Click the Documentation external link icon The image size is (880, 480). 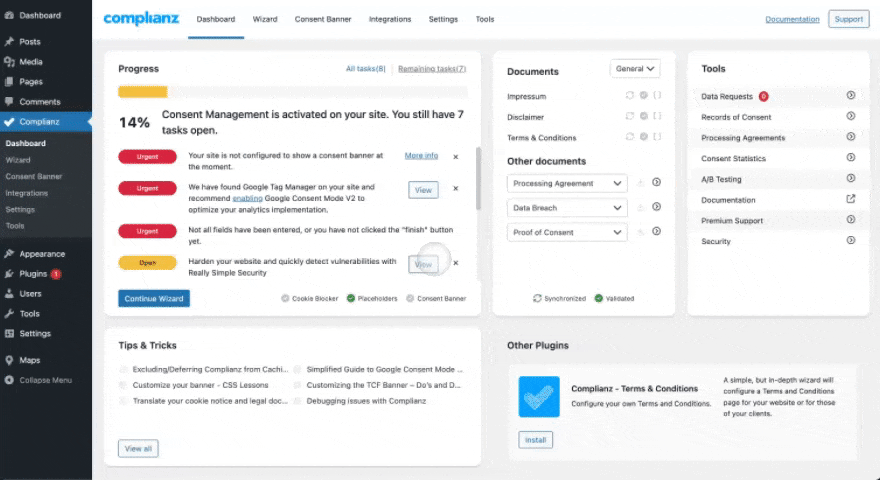point(850,200)
